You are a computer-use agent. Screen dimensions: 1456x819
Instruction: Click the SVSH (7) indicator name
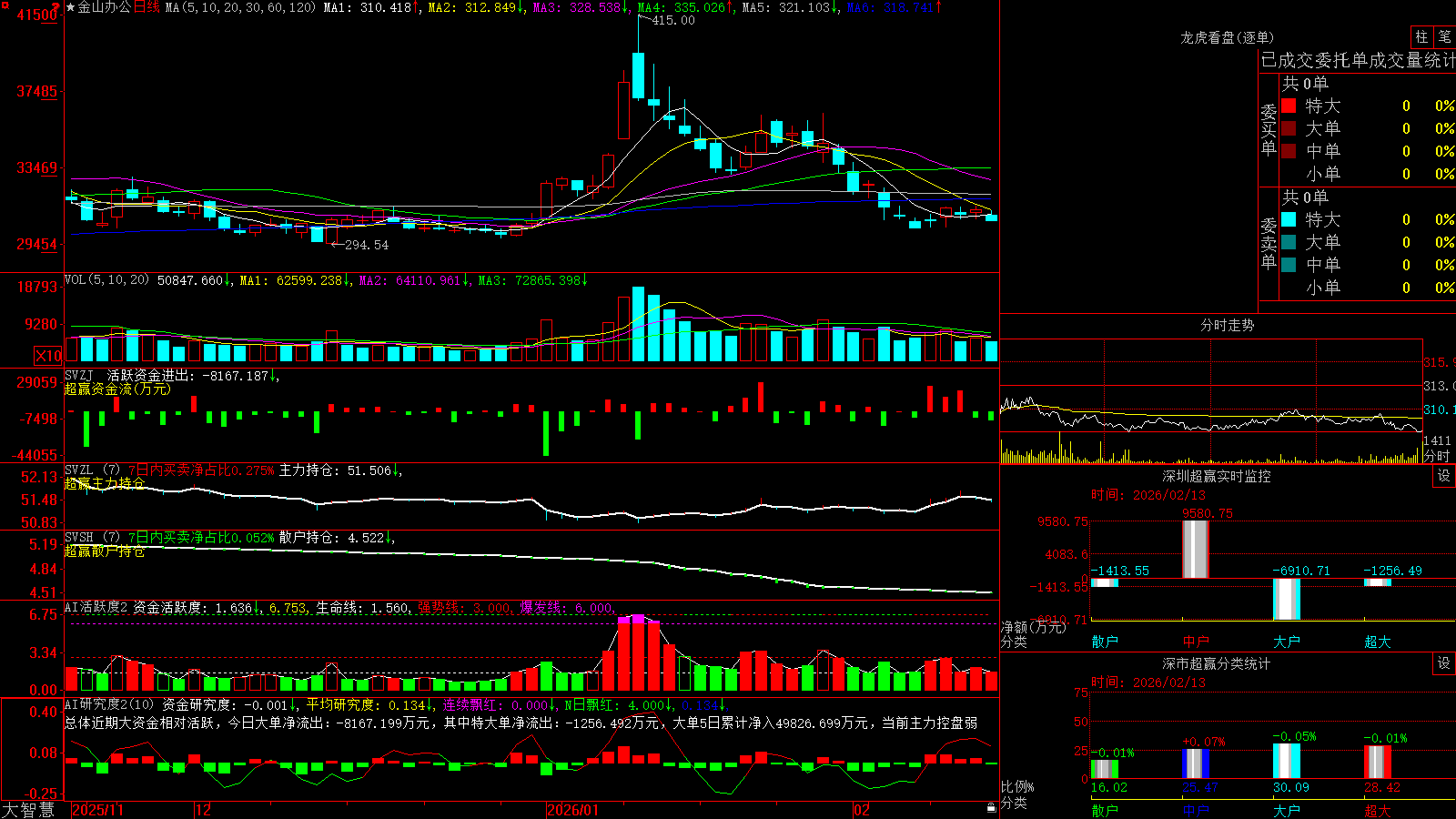(92, 537)
